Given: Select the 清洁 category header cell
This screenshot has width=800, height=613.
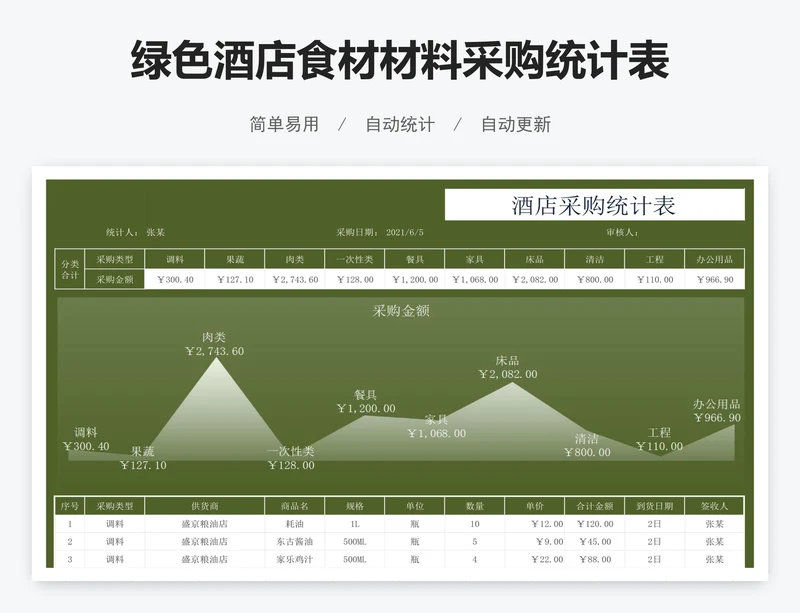Looking at the screenshot, I should (x=595, y=259).
